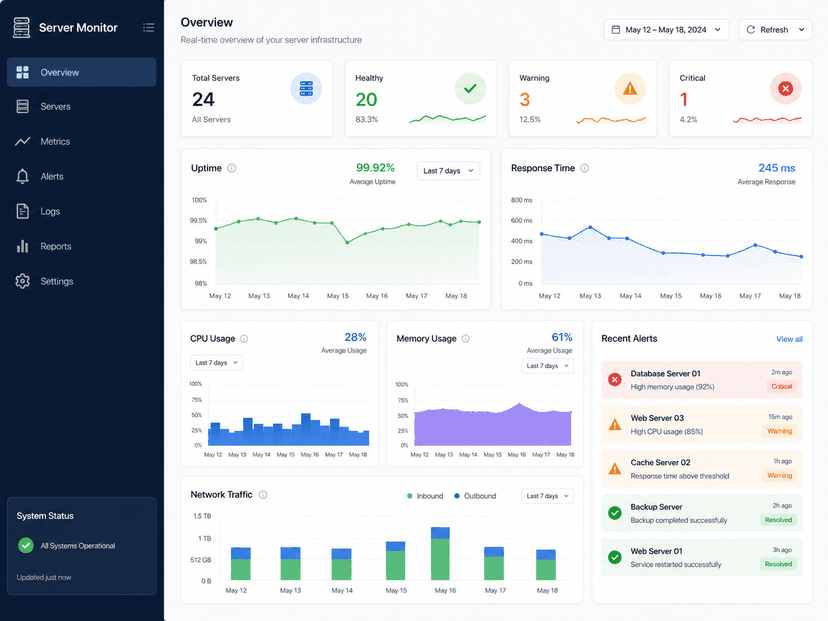Open Metrics from the sidebar

82,142
